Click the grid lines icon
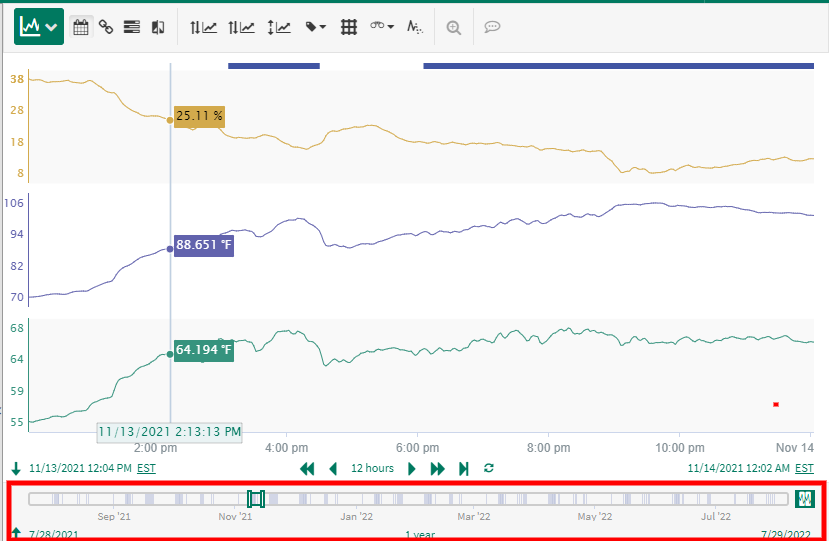 [349, 27]
